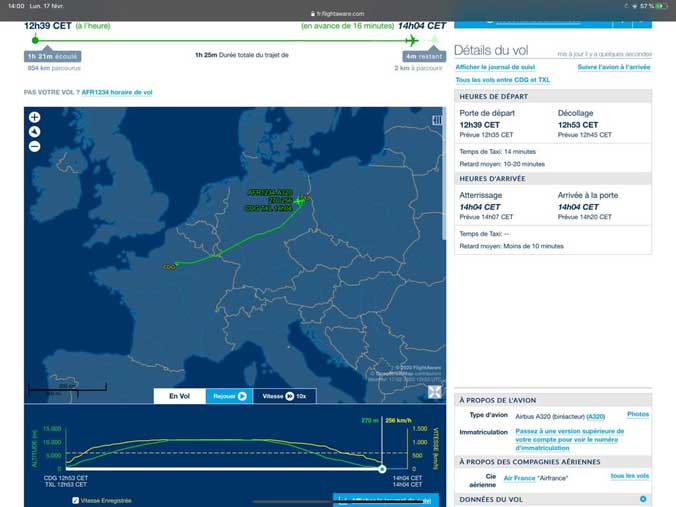
Task: Toggle the Vitesse Enregistrée checkbox
Action: (x=76, y=501)
